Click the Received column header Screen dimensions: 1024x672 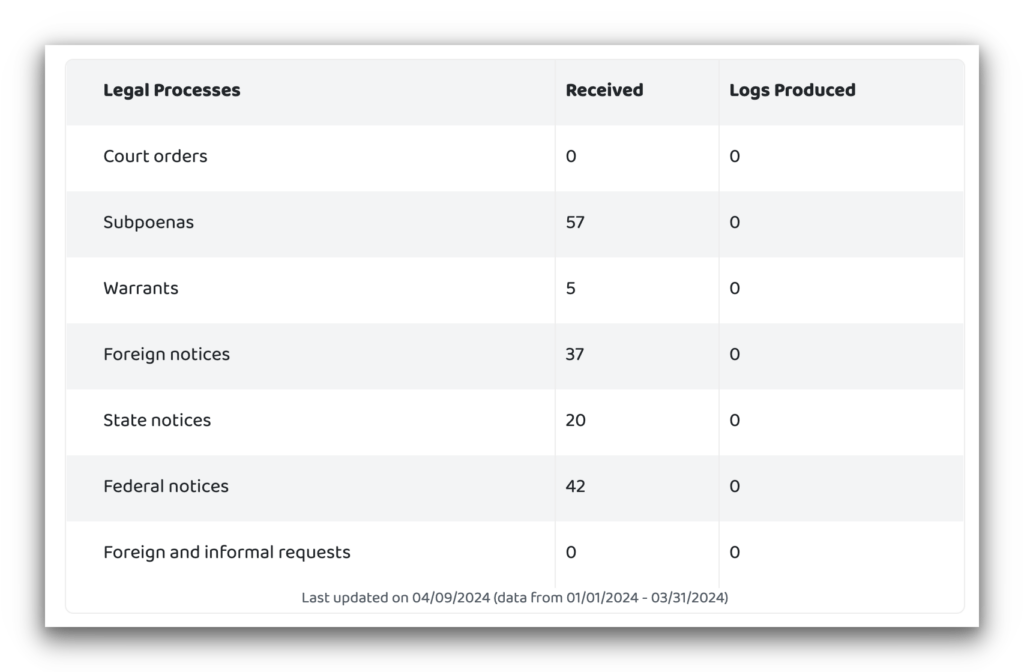[x=604, y=90]
